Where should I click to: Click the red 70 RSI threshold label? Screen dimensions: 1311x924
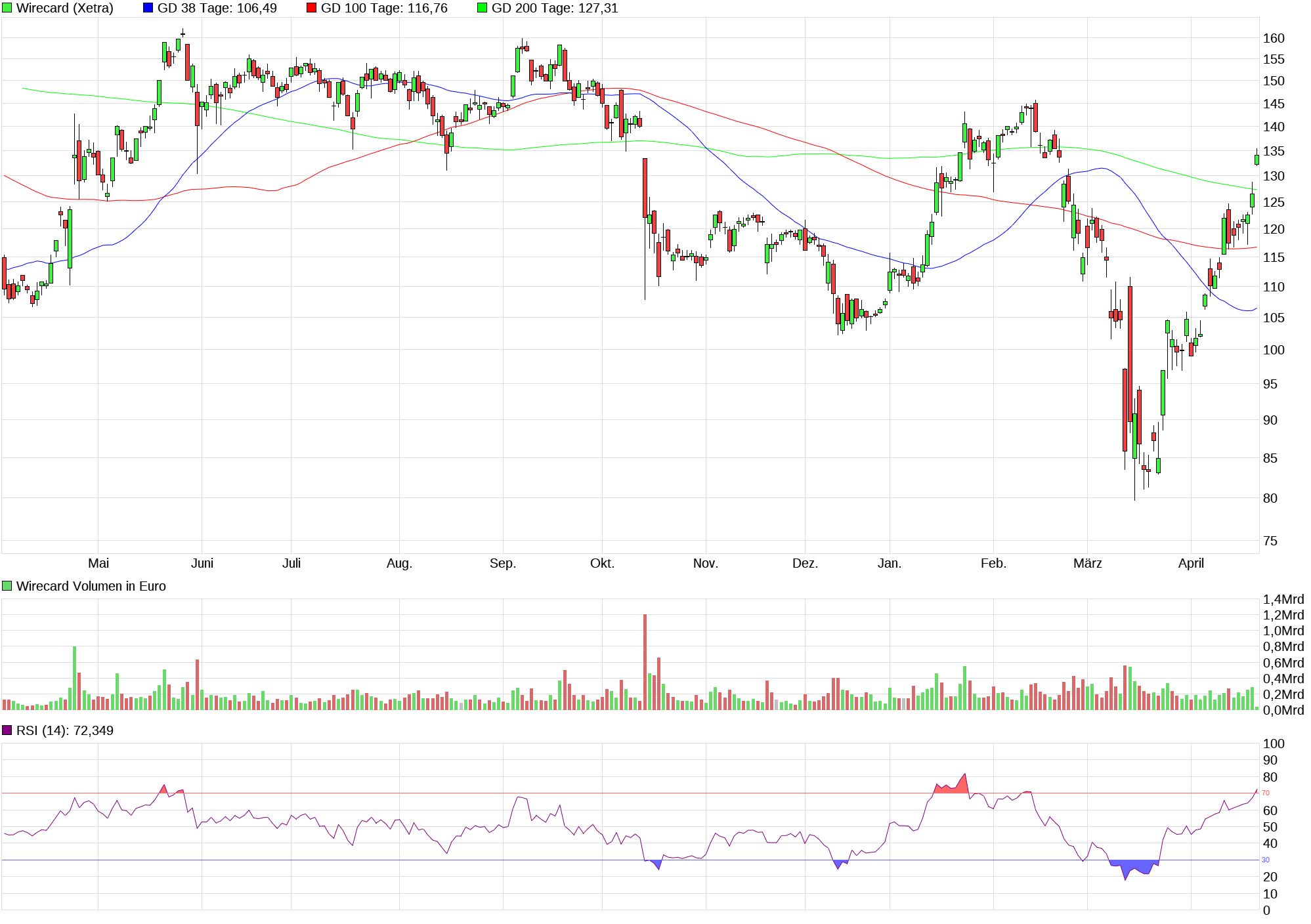[x=1266, y=793]
